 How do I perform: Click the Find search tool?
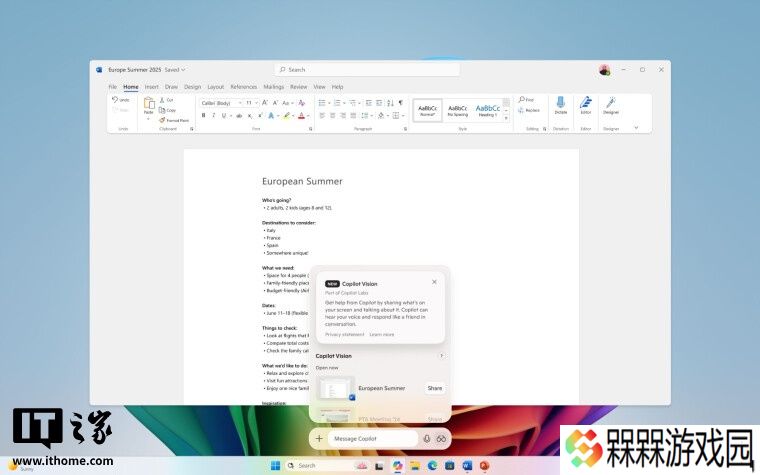(x=526, y=99)
